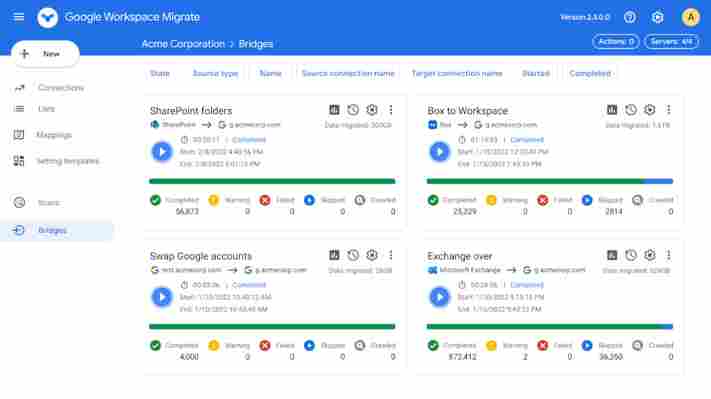Open the user account avatar
The width and height of the screenshot is (711, 399).
[x=690, y=17]
